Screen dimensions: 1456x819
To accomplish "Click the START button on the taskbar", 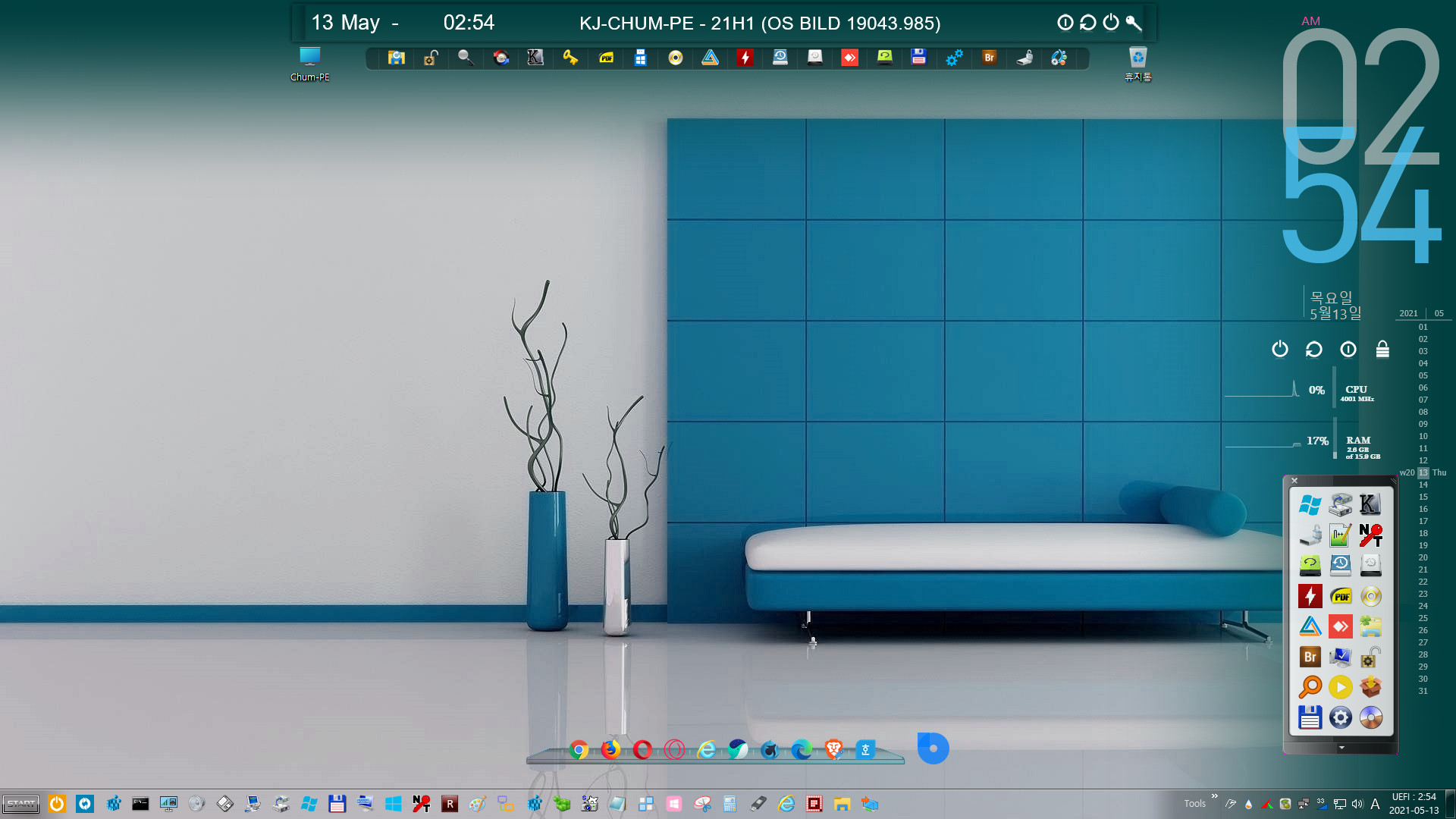I will [21, 804].
